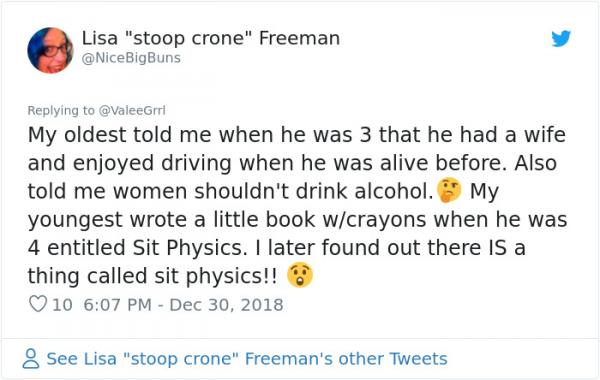Click the like count number 10
The width and height of the screenshot is (600, 380).
coord(62,305)
